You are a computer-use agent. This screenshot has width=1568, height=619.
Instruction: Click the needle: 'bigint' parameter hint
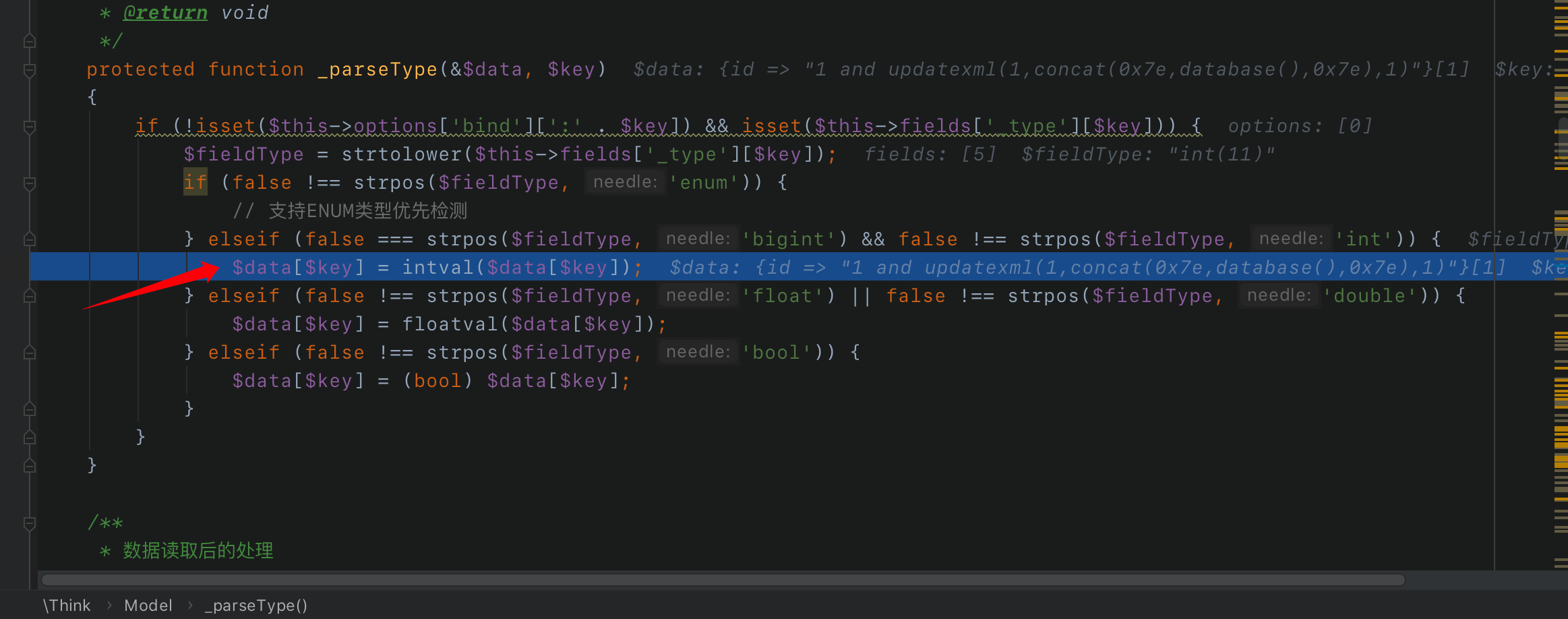point(697,238)
